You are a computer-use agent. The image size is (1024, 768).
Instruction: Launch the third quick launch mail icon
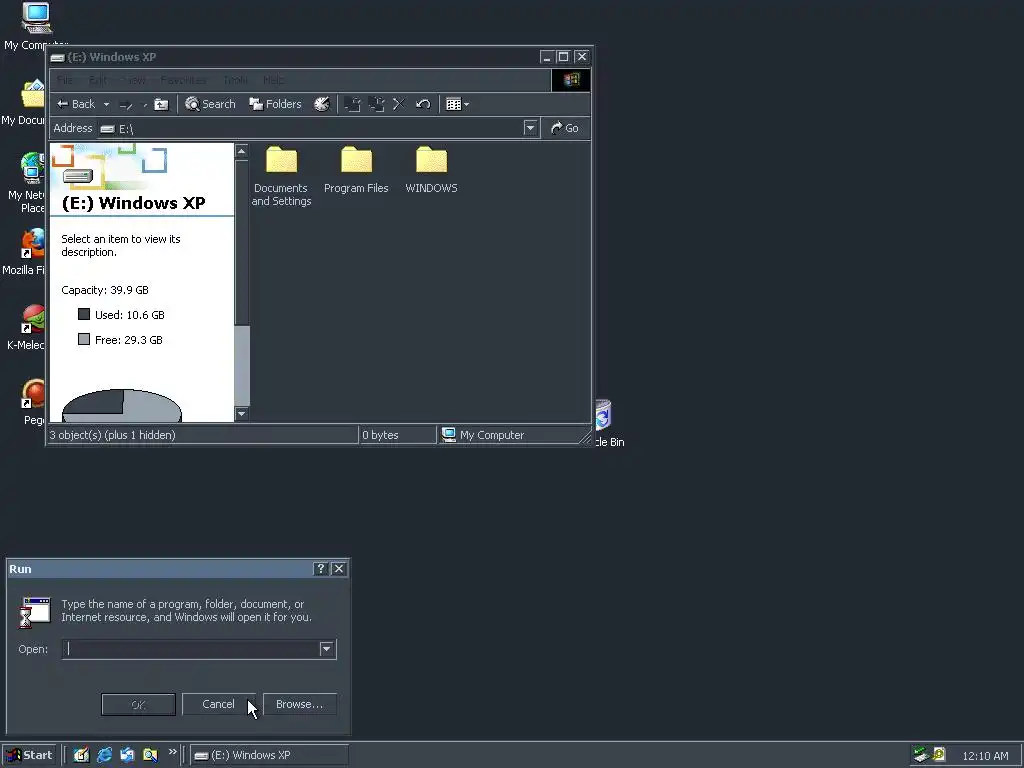tap(127, 755)
